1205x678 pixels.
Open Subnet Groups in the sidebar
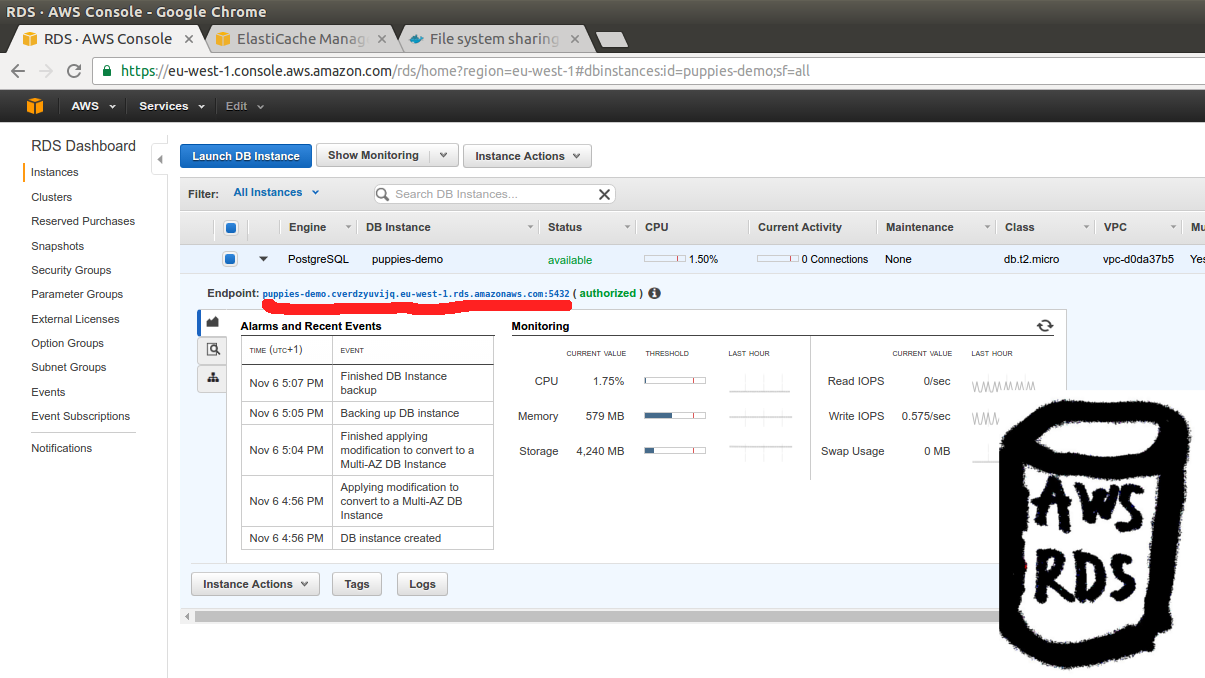67,367
